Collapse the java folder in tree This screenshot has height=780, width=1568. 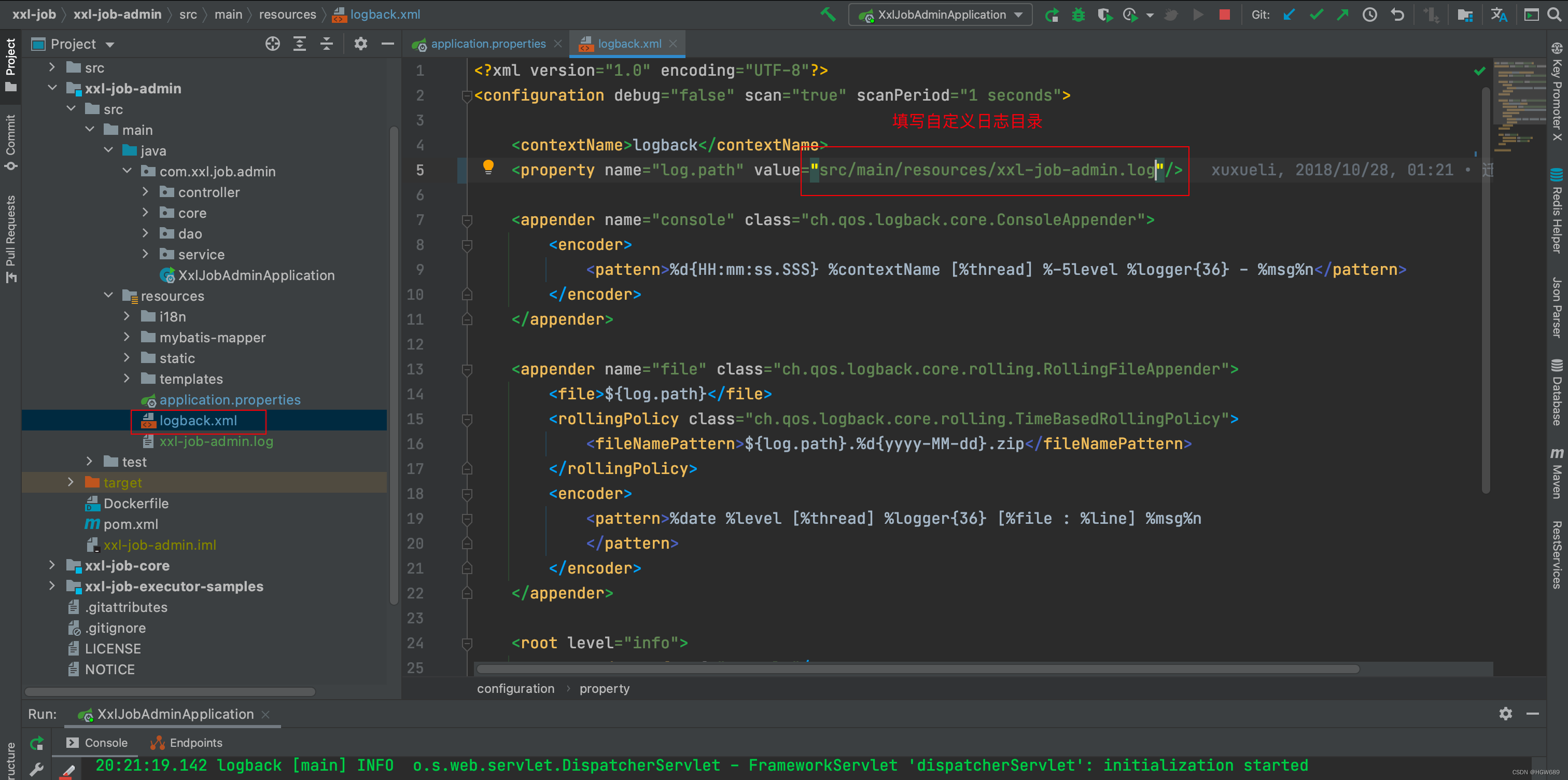108,150
